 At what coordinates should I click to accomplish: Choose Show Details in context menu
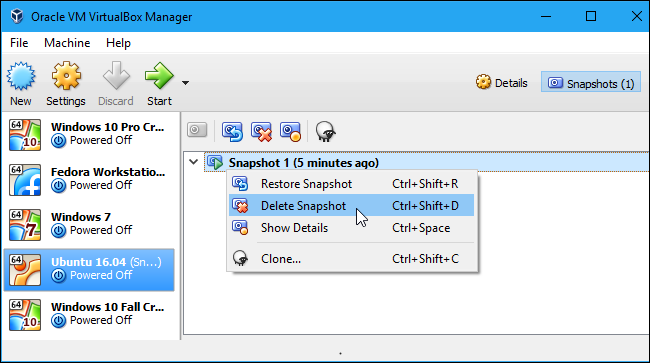(352, 227)
